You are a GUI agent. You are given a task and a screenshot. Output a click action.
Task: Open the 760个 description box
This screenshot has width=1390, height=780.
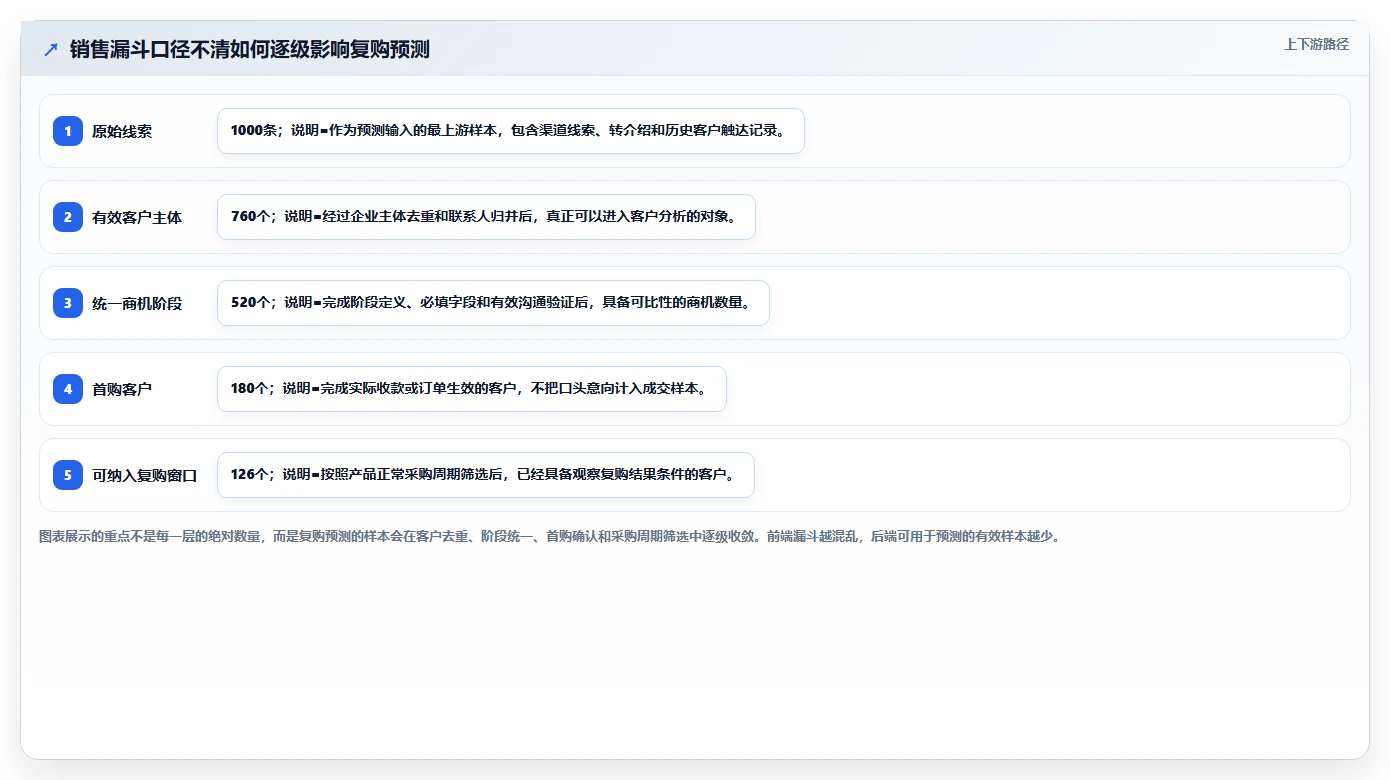(486, 217)
